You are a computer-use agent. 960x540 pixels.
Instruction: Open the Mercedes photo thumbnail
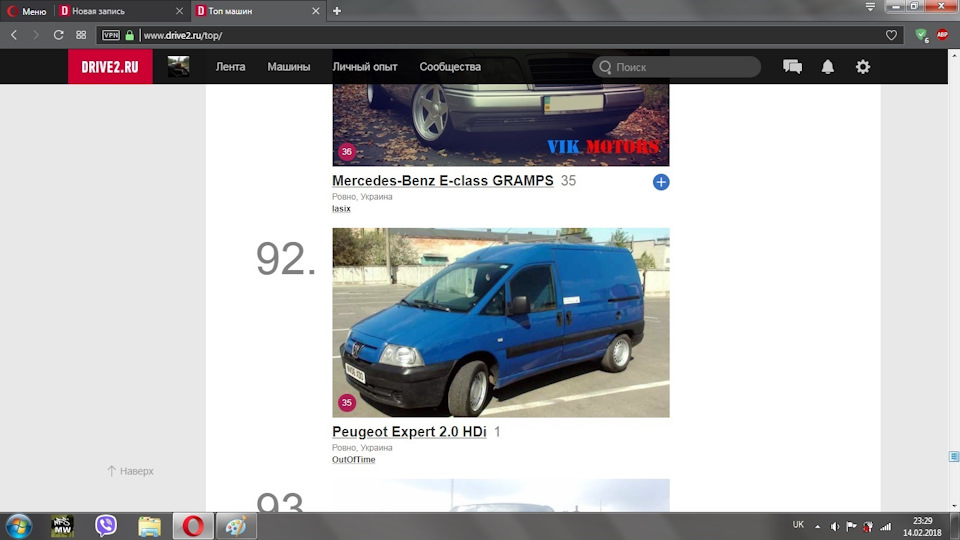pyautogui.click(x=501, y=125)
